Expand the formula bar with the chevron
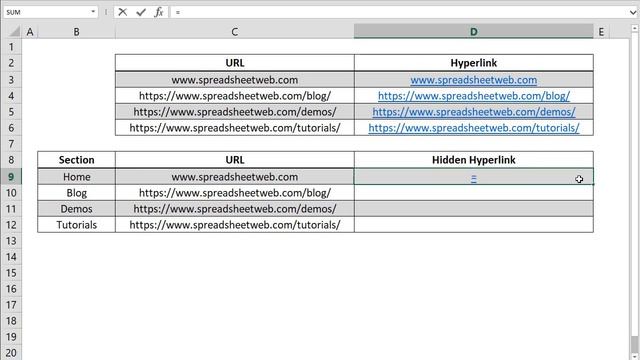 [x=633, y=12]
